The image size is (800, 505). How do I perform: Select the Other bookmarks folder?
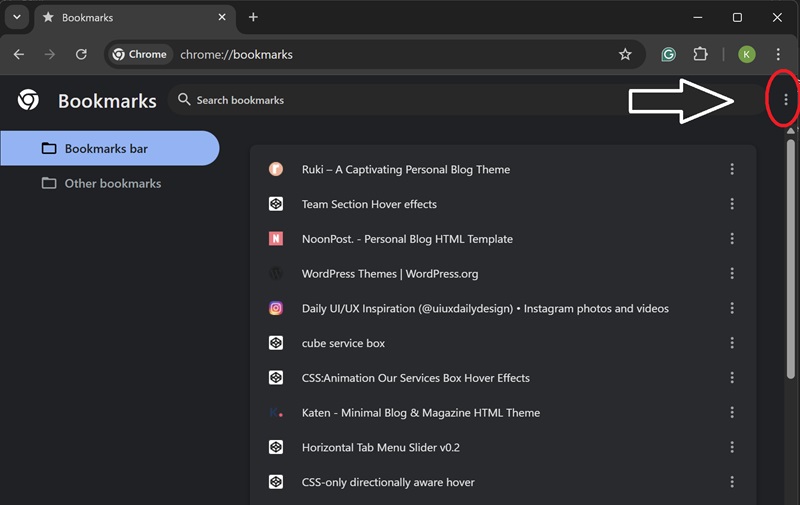coord(110,183)
